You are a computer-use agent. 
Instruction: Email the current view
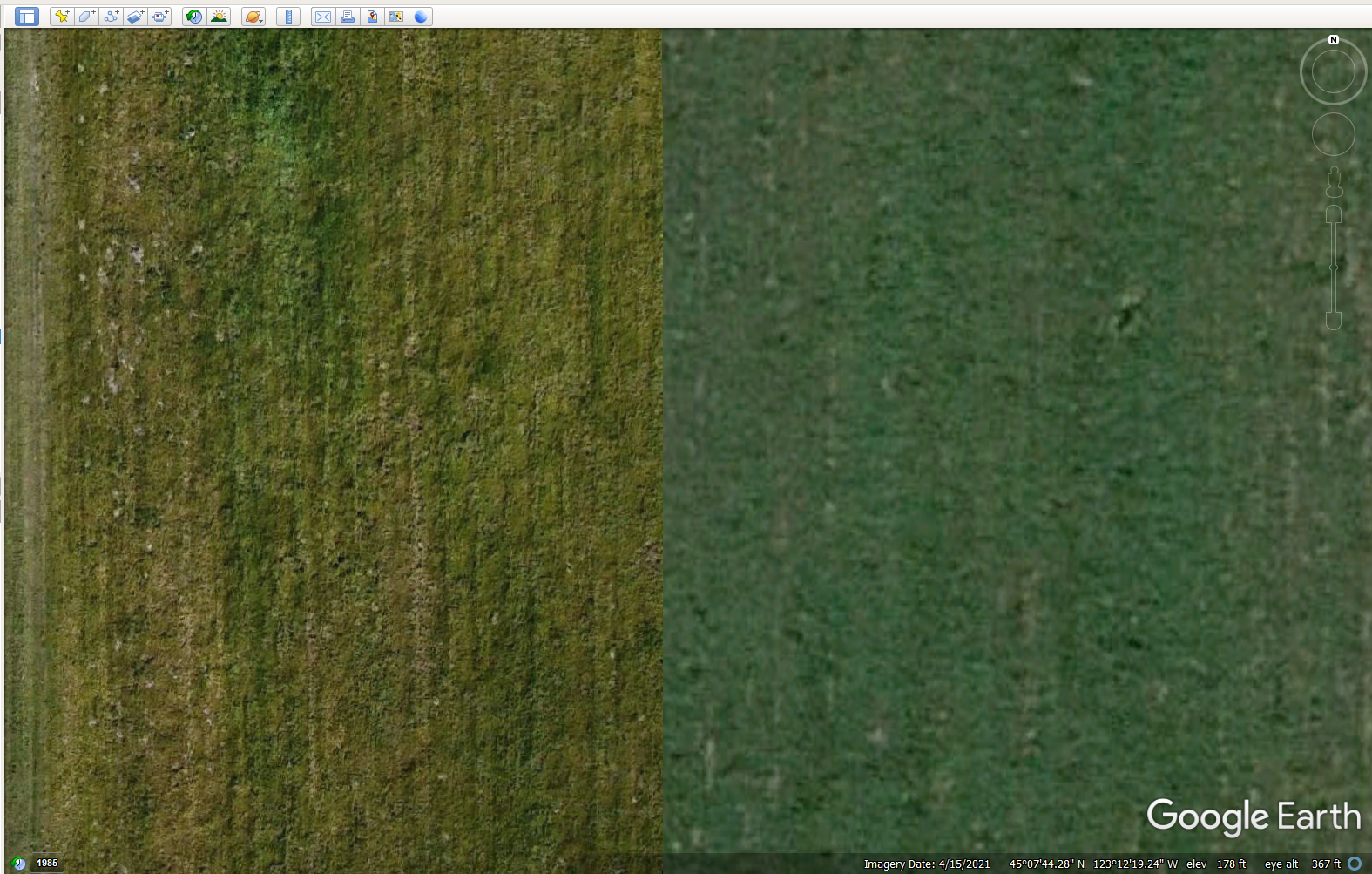coord(323,17)
